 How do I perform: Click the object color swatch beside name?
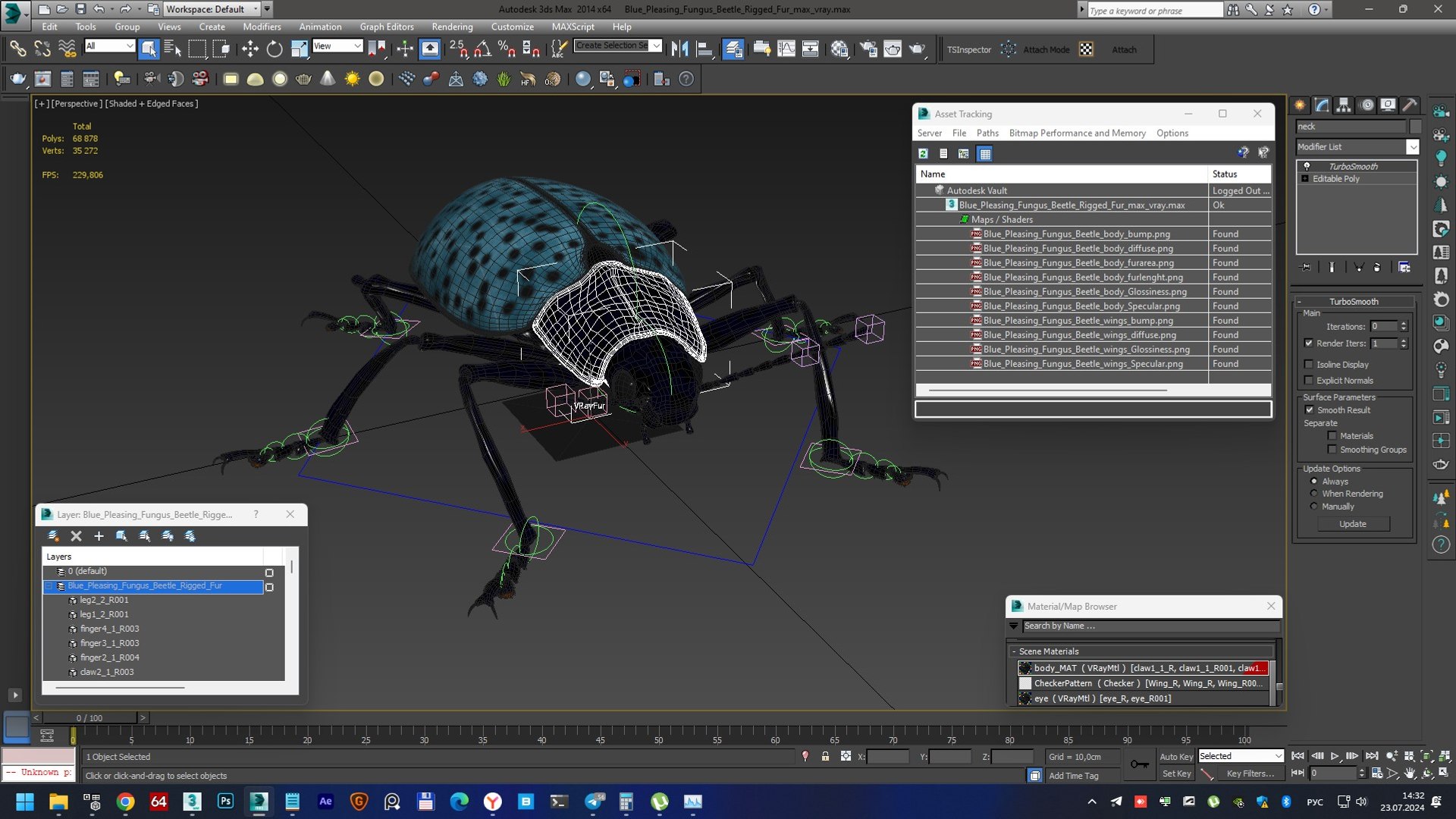point(1415,127)
